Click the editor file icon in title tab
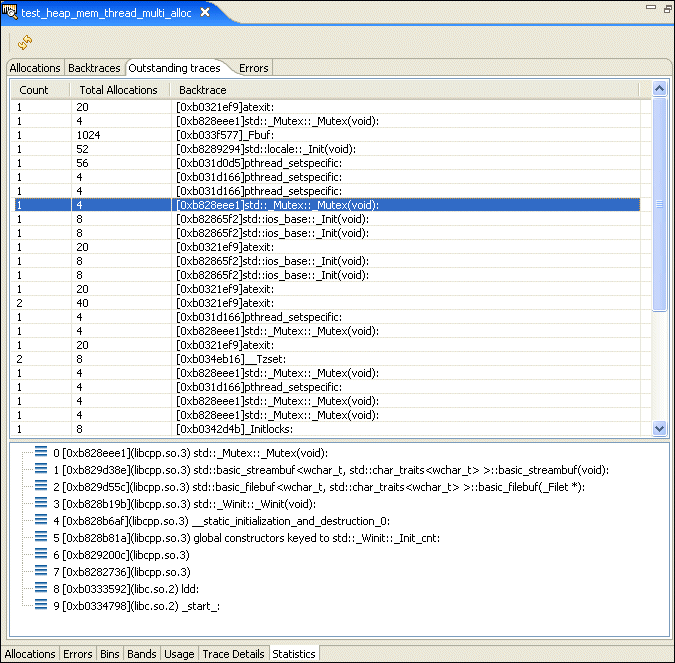 click(x=11, y=12)
